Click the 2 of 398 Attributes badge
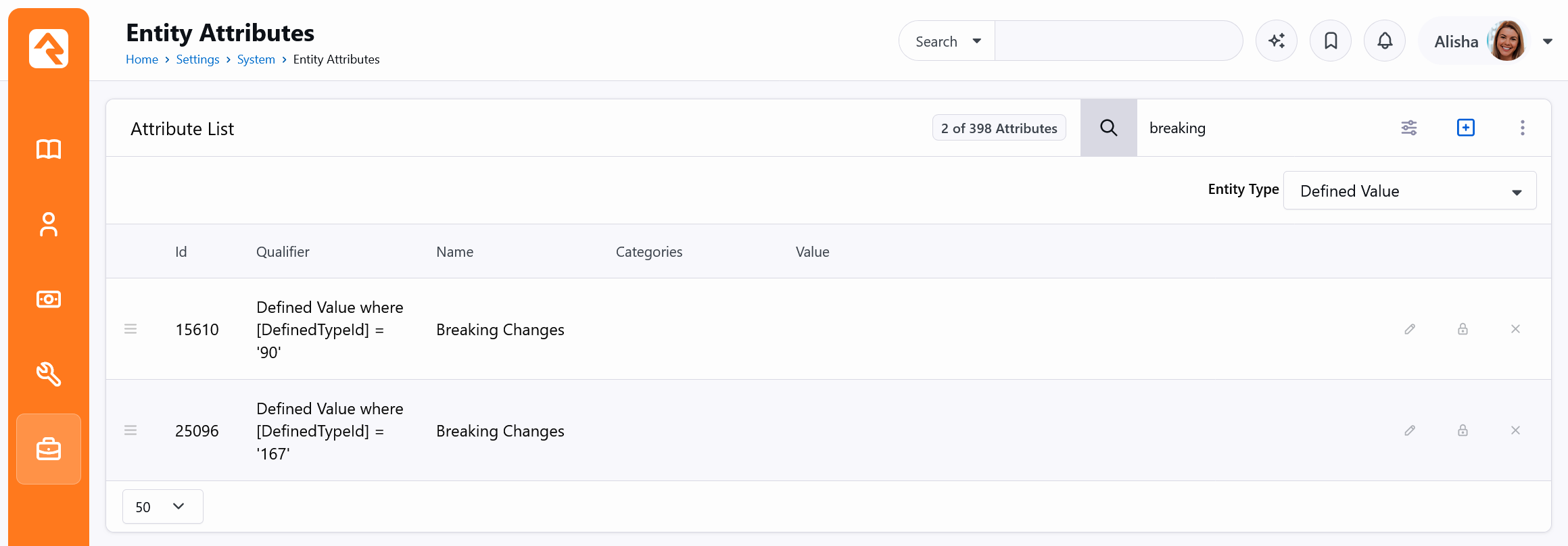This screenshot has height=546, width=1568. click(x=999, y=128)
